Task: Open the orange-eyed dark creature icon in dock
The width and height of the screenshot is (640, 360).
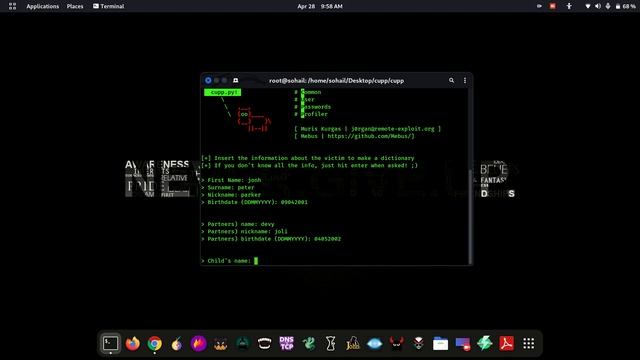Action: coord(220,344)
